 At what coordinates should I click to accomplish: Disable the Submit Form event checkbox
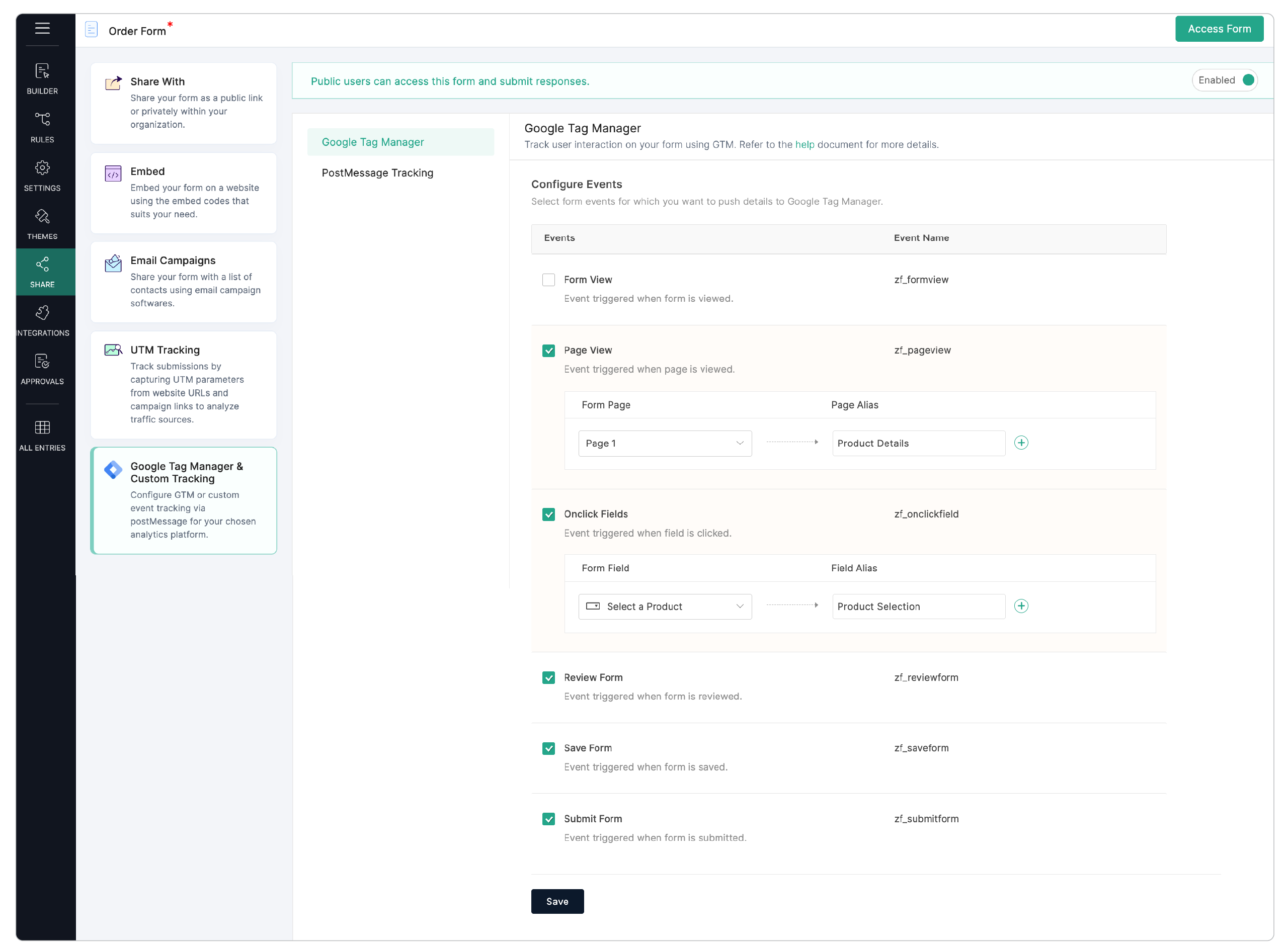pos(549,819)
